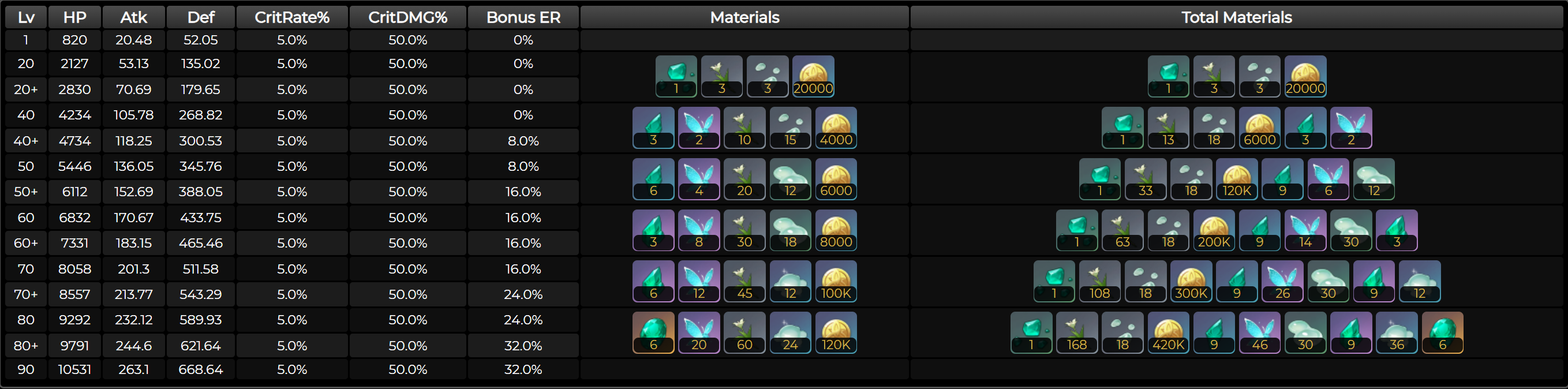Click the sliver gem icon labeled 1 in level 20 row
Screen dimensions: 1568x389
(x=676, y=76)
